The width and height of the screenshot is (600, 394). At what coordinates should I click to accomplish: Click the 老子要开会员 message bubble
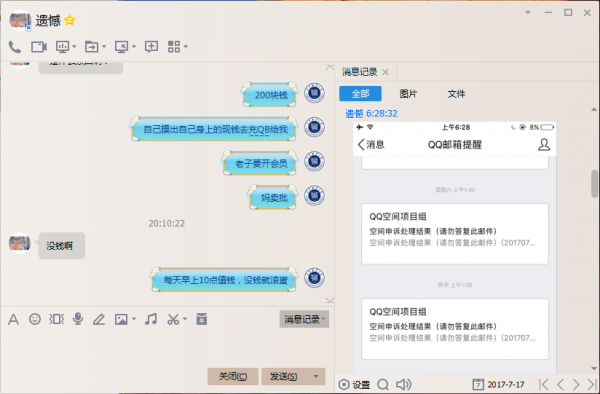click(x=260, y=164)
